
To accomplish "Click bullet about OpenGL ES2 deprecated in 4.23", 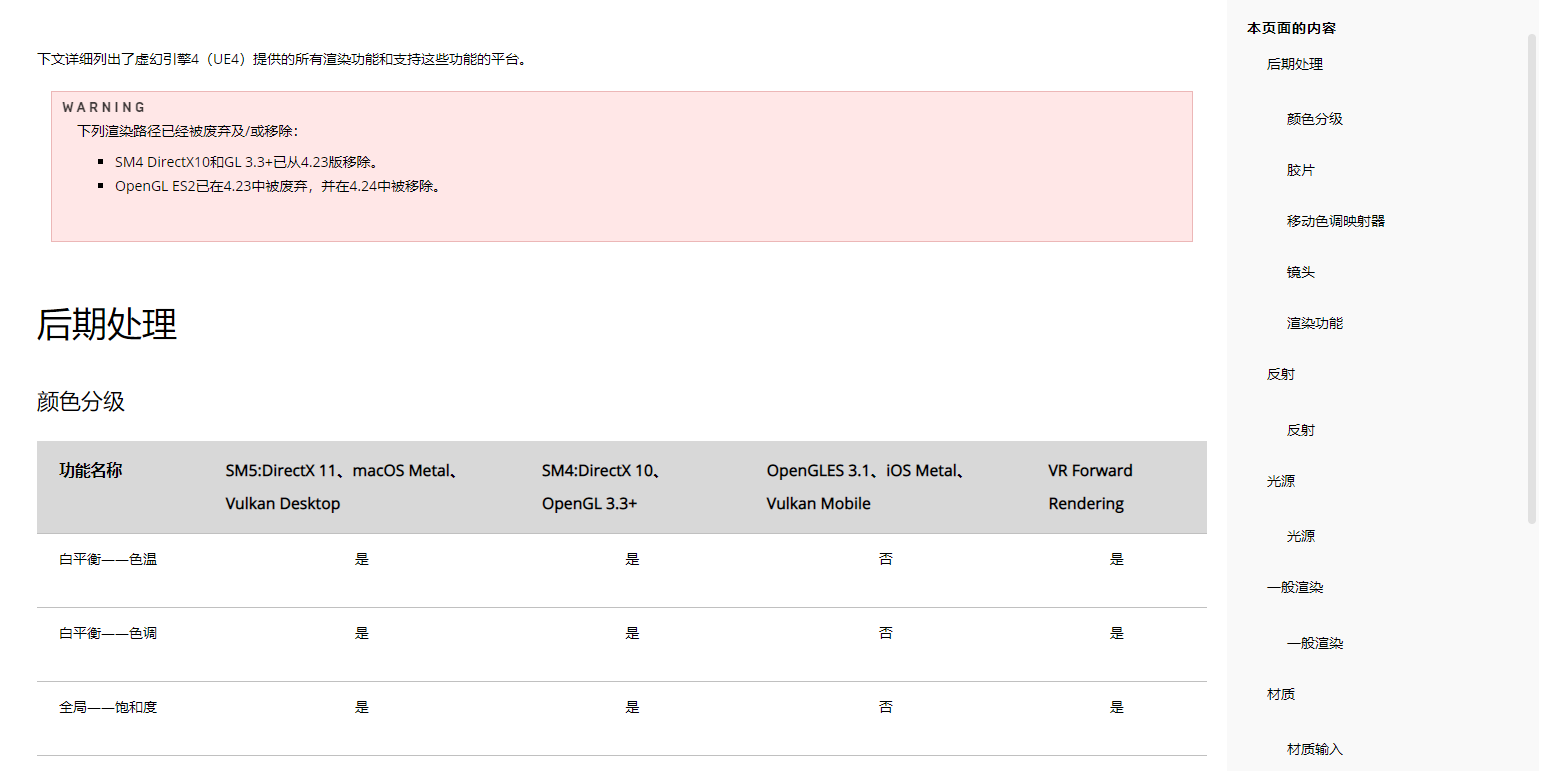I will [278, 186].
